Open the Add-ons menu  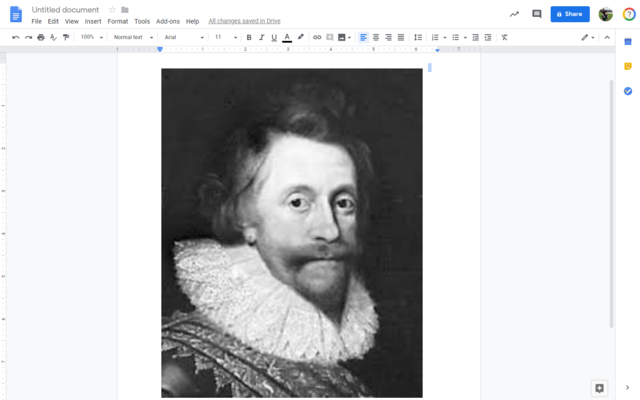[x=168, y=21]
